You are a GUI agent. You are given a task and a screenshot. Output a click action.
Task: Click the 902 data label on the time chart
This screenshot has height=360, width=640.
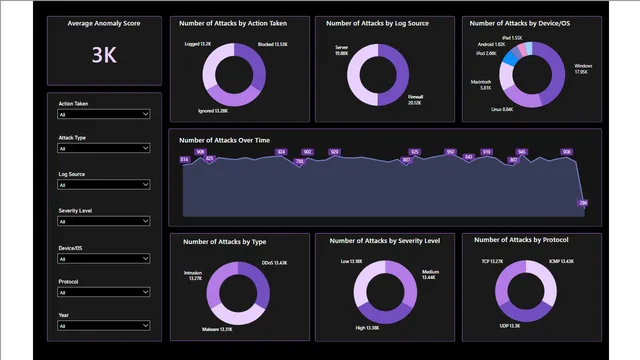click(x=308, y=152)
